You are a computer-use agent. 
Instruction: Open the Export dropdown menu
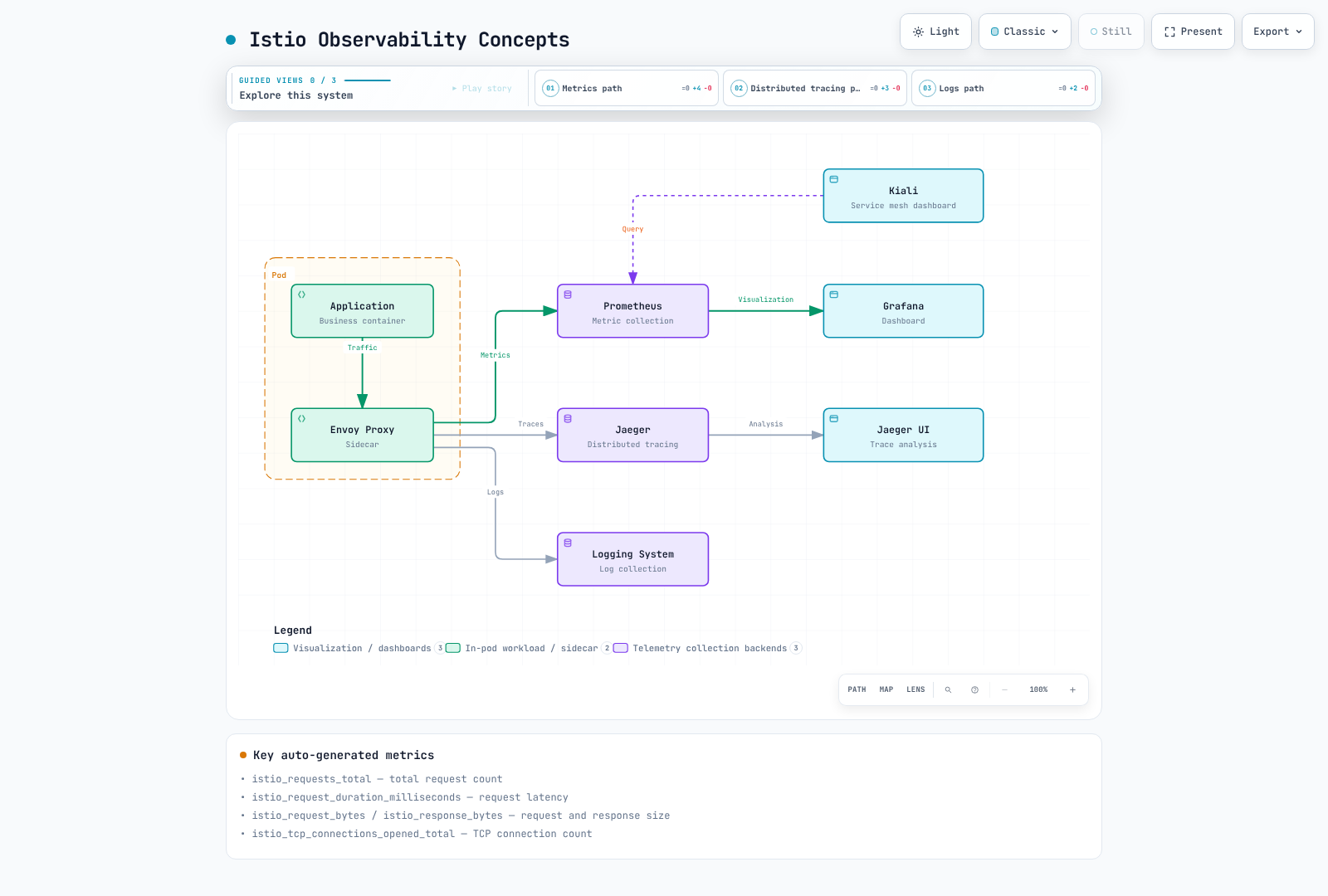coord(1278,32)
